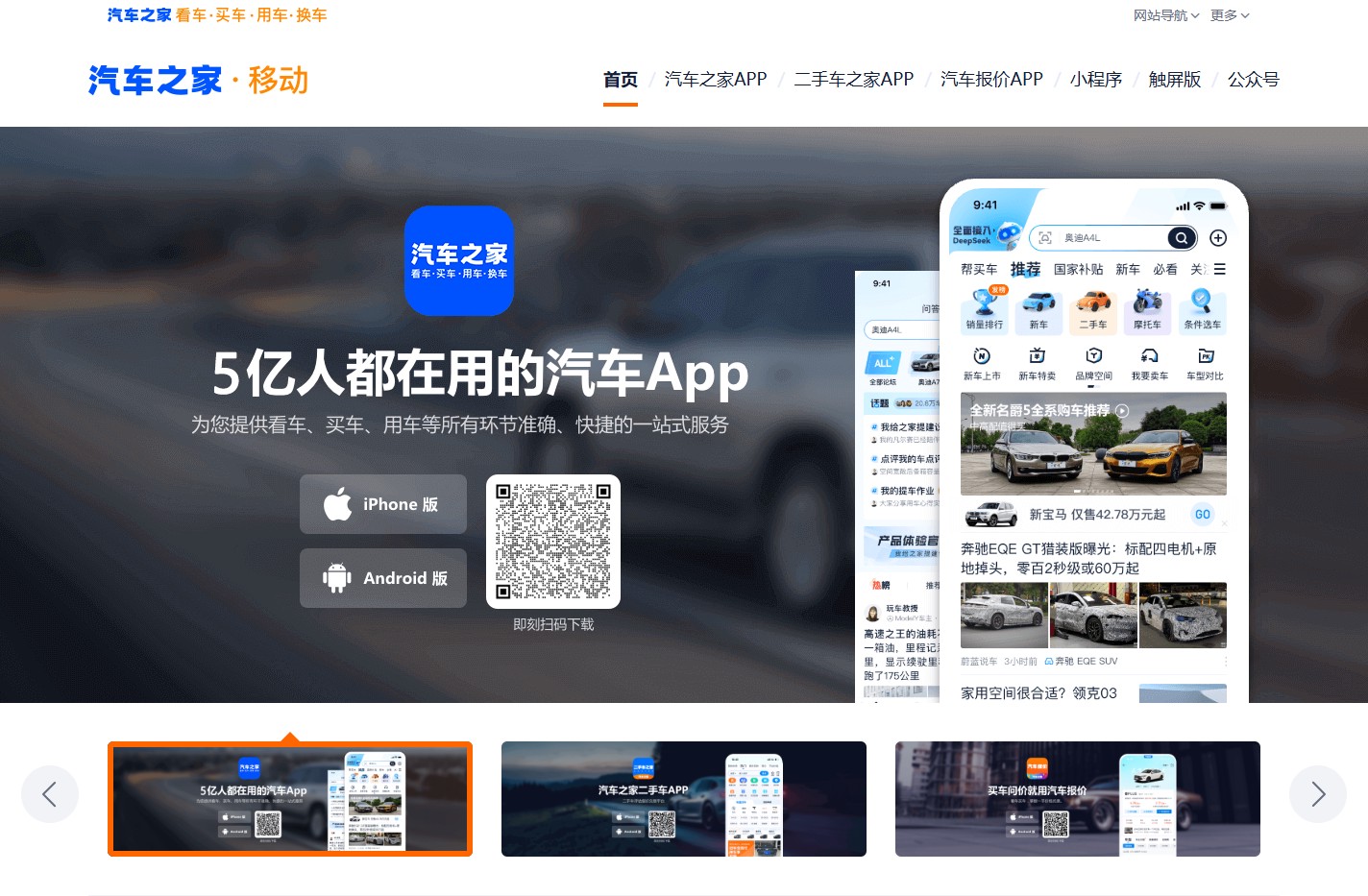Click the 汽车之家 top-left site logo

click(139, 15)
